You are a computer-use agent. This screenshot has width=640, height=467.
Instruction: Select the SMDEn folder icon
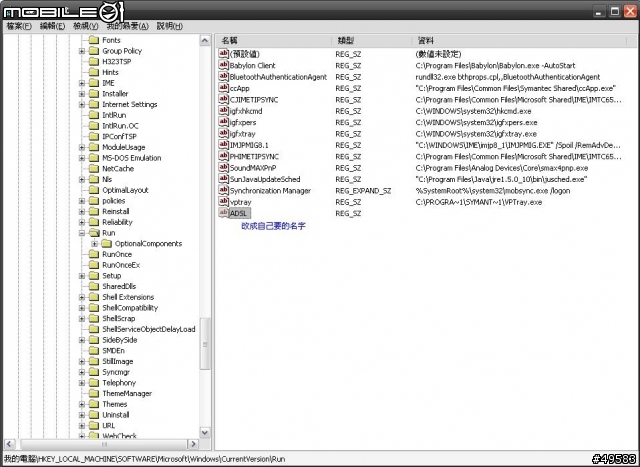[x=94, y=350]
